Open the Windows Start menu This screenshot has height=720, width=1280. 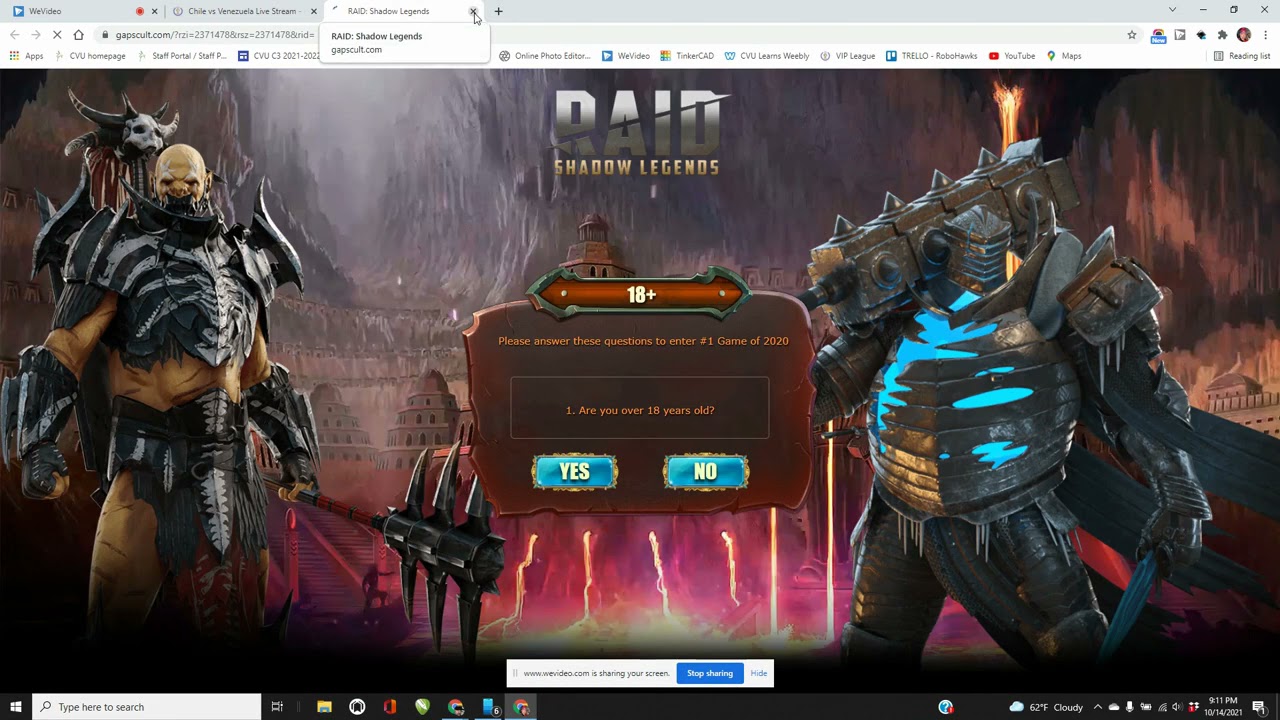pos(16,707)
